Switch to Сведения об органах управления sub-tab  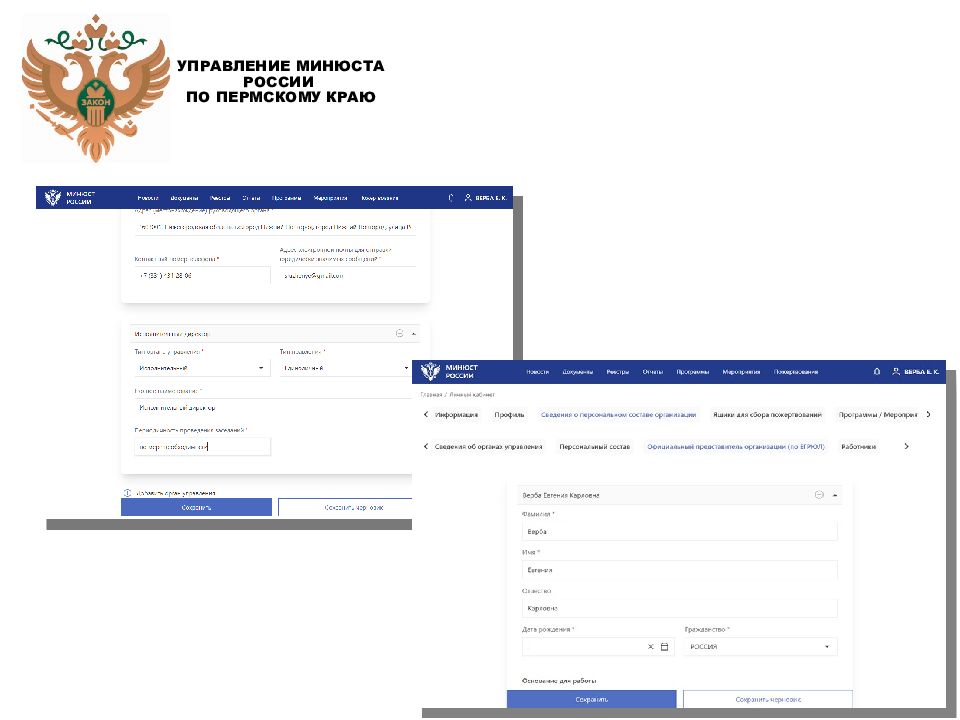click(489, 446)
